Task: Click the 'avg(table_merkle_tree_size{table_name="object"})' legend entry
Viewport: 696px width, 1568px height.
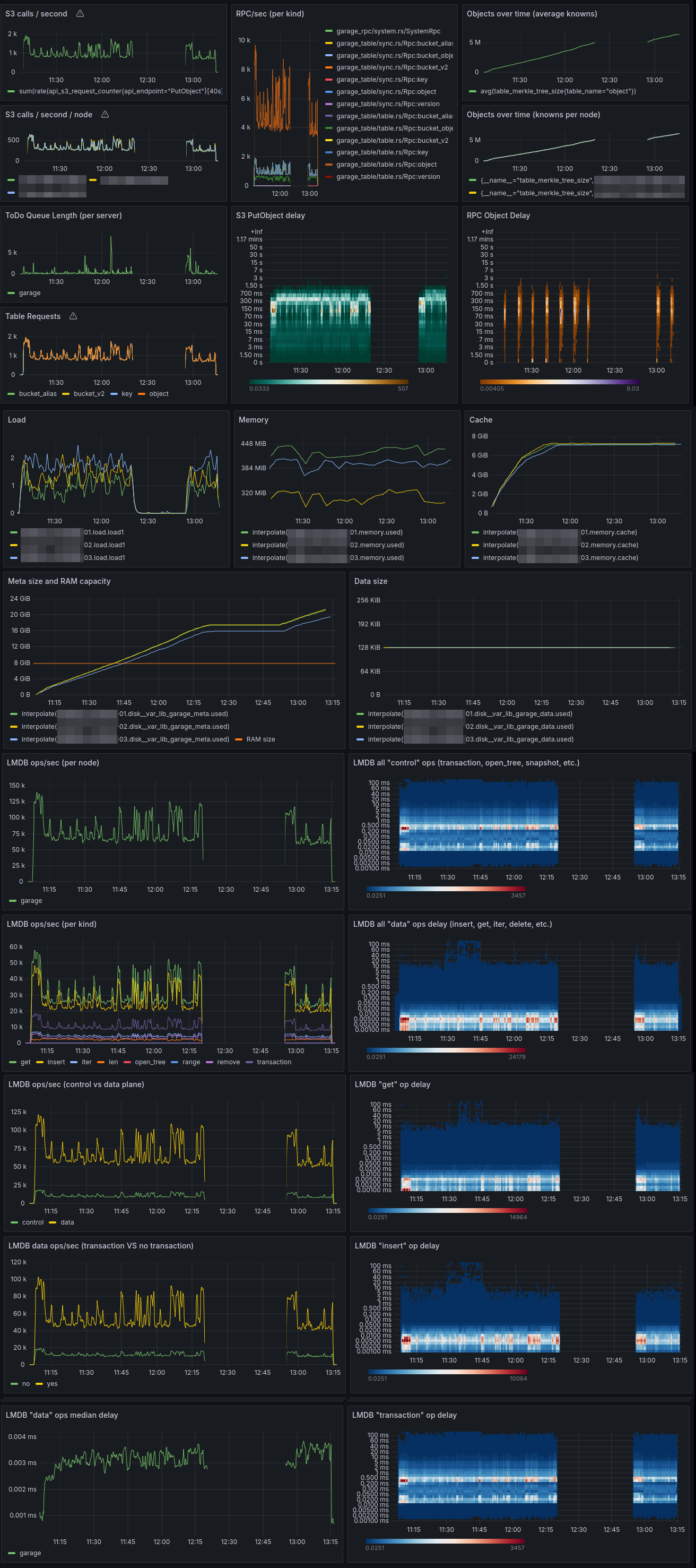Action: [x=558, y=91]
